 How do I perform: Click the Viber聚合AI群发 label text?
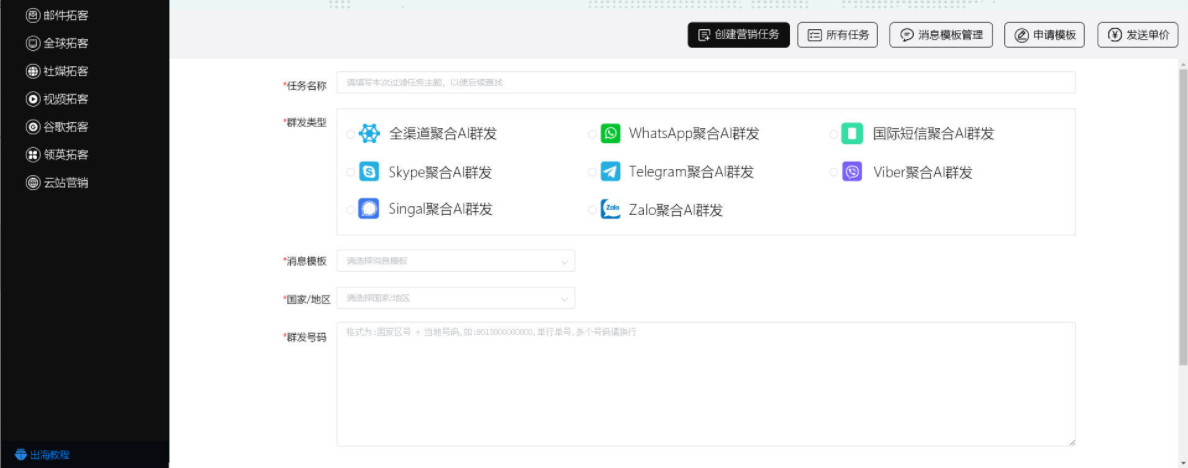pos(922,172)
